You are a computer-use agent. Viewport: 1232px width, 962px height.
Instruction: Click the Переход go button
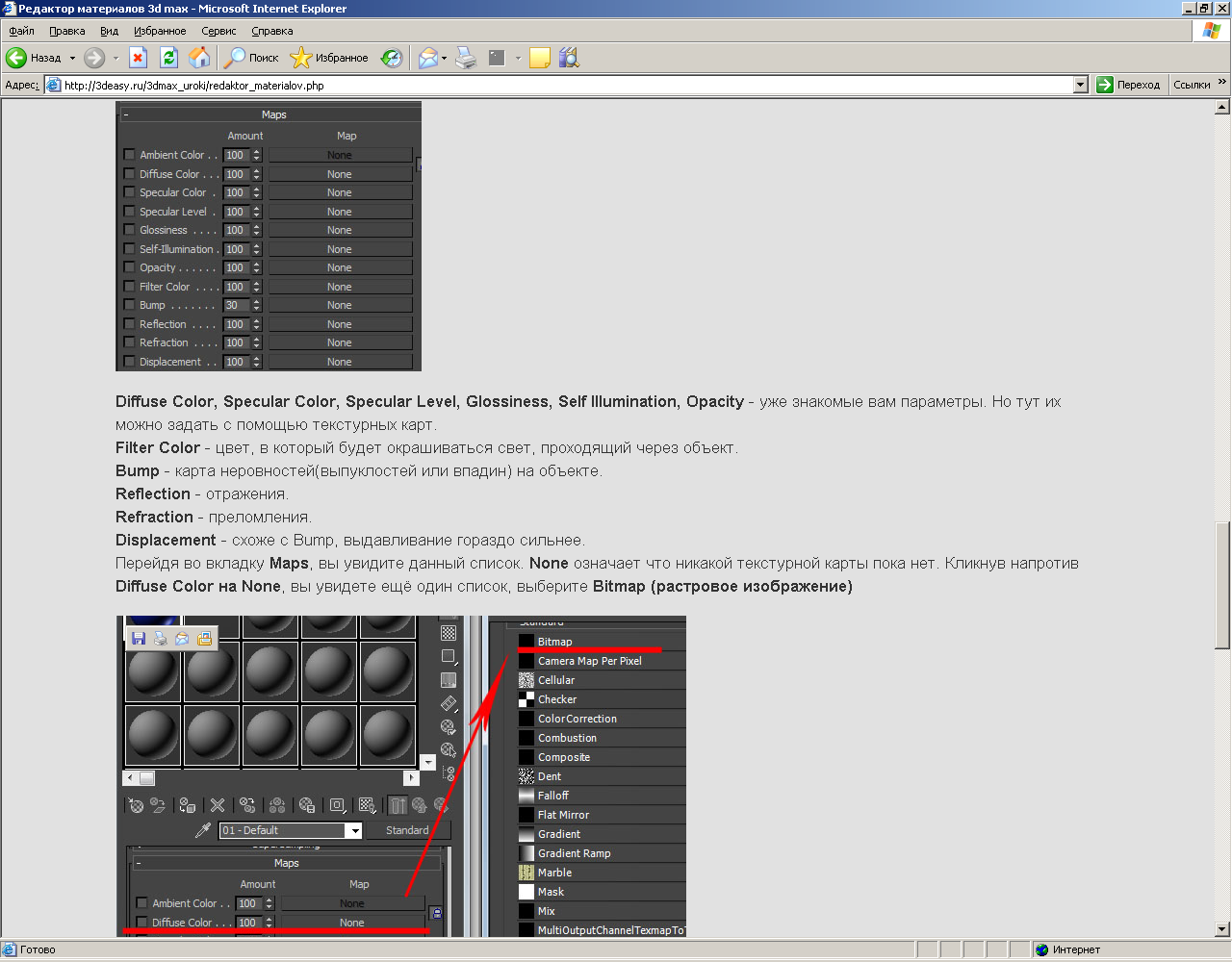point(1129,85)
